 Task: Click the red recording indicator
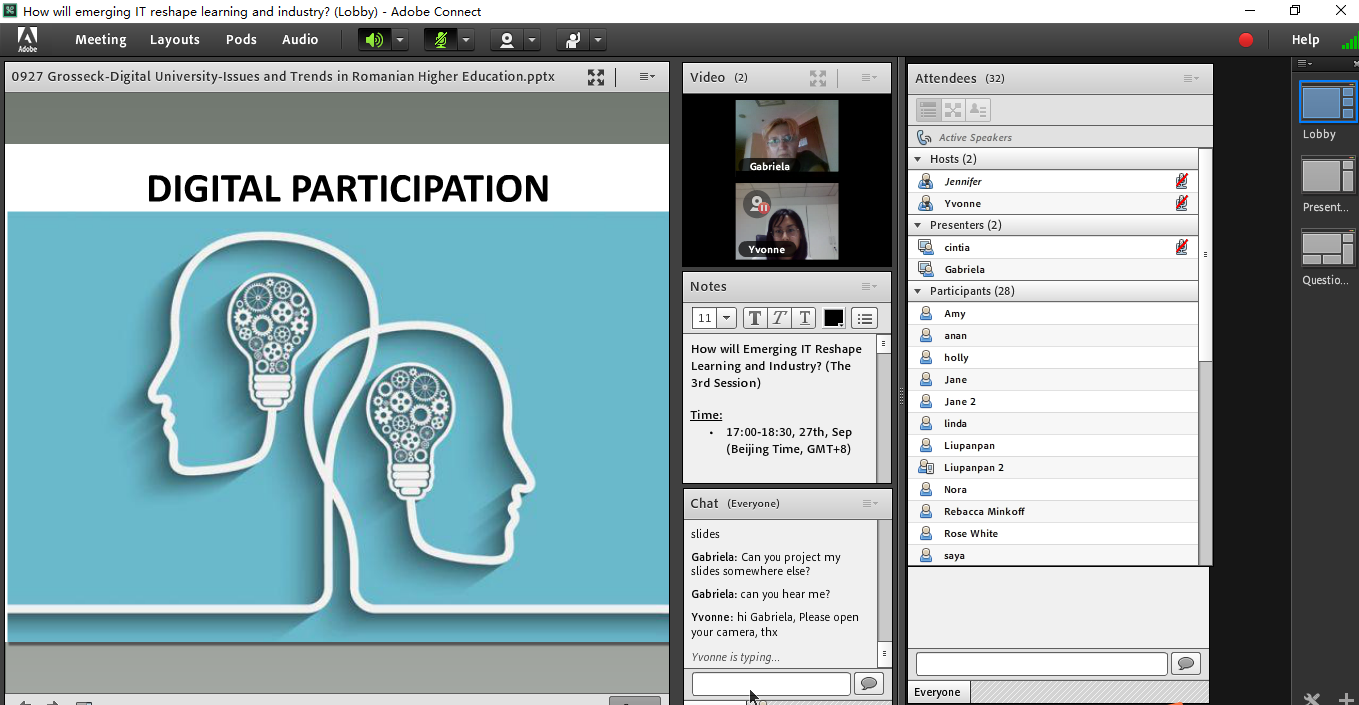(x=1246, y=40)
